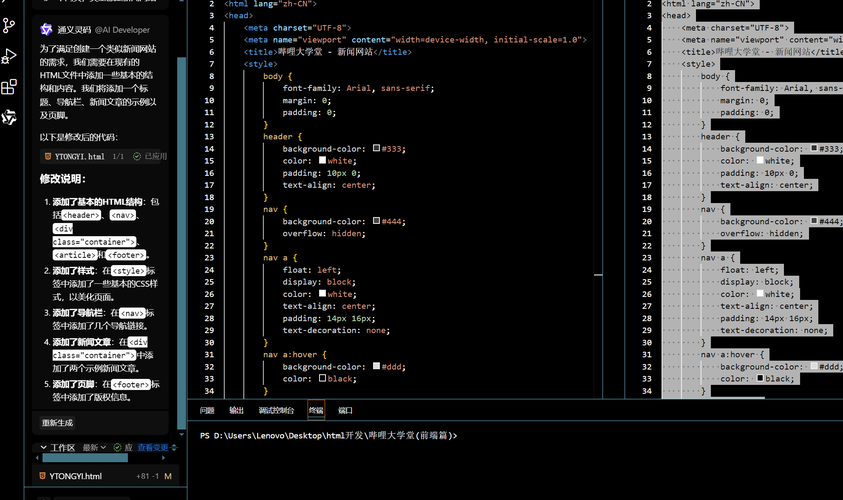Viewport: 843px width, 500px height.
Task: Click the right arrow of the horizontal scrollbar
Action: (x=163, y=458)
